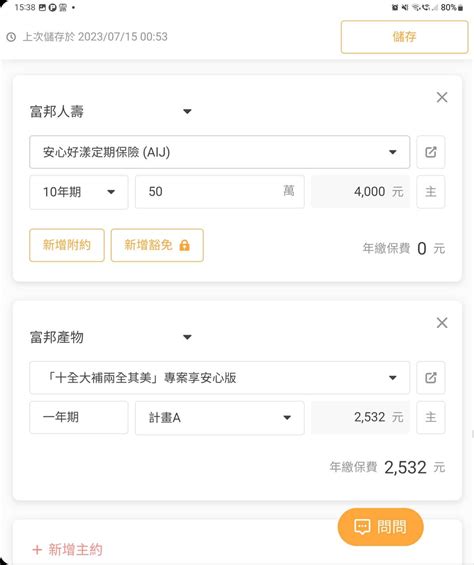Click the lock icon on 新增豁免
The image size is (474, 565).
pos(185,245)
